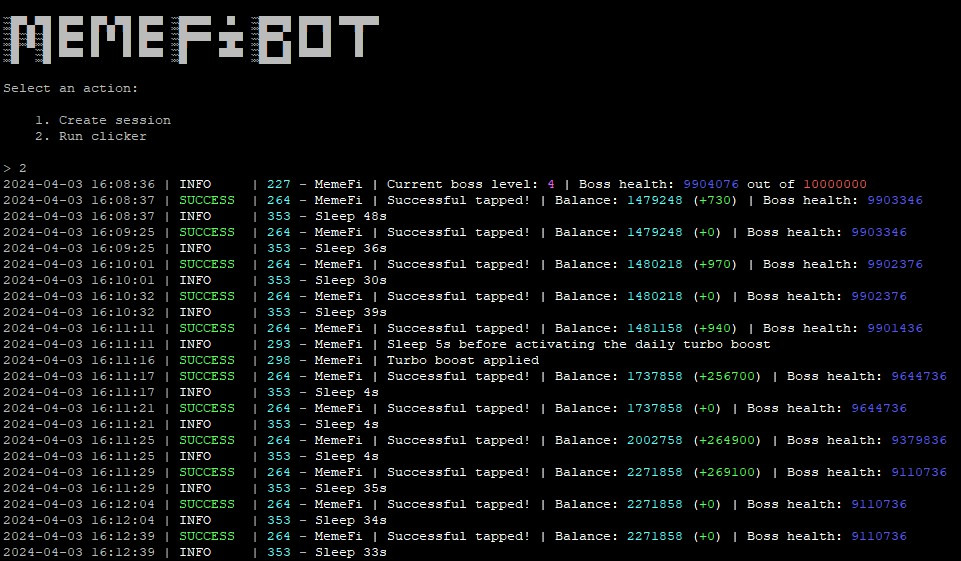Click 'Sleep 33s' log entry
961x561 pixels.
(x=351, y=552)
